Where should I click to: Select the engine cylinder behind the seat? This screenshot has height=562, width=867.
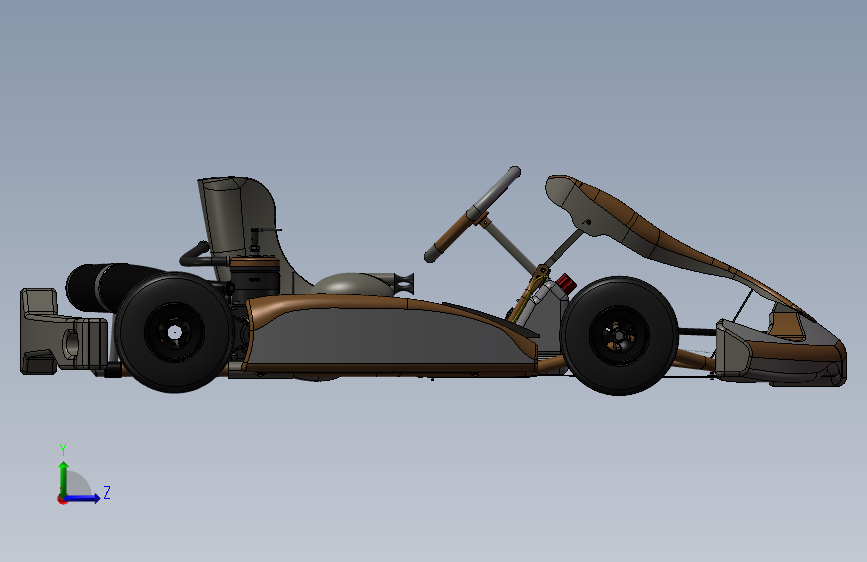254,280
